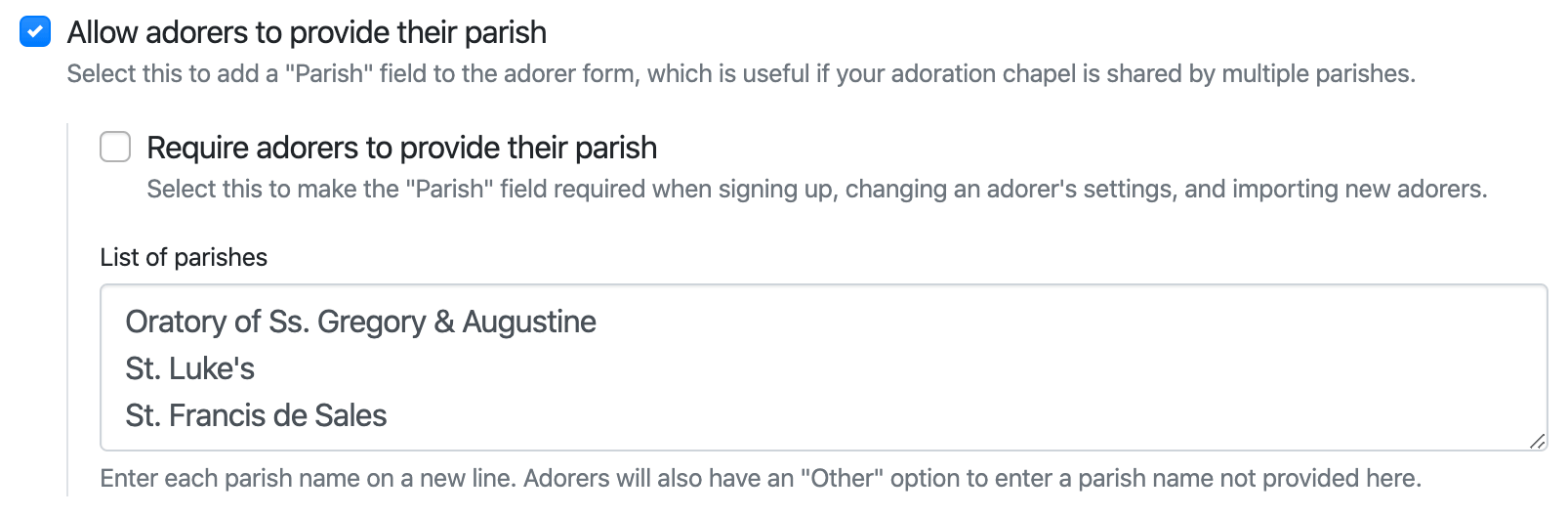Place cursor on "St. Francis de Sales" line
1568x516 pixels.
256,415
